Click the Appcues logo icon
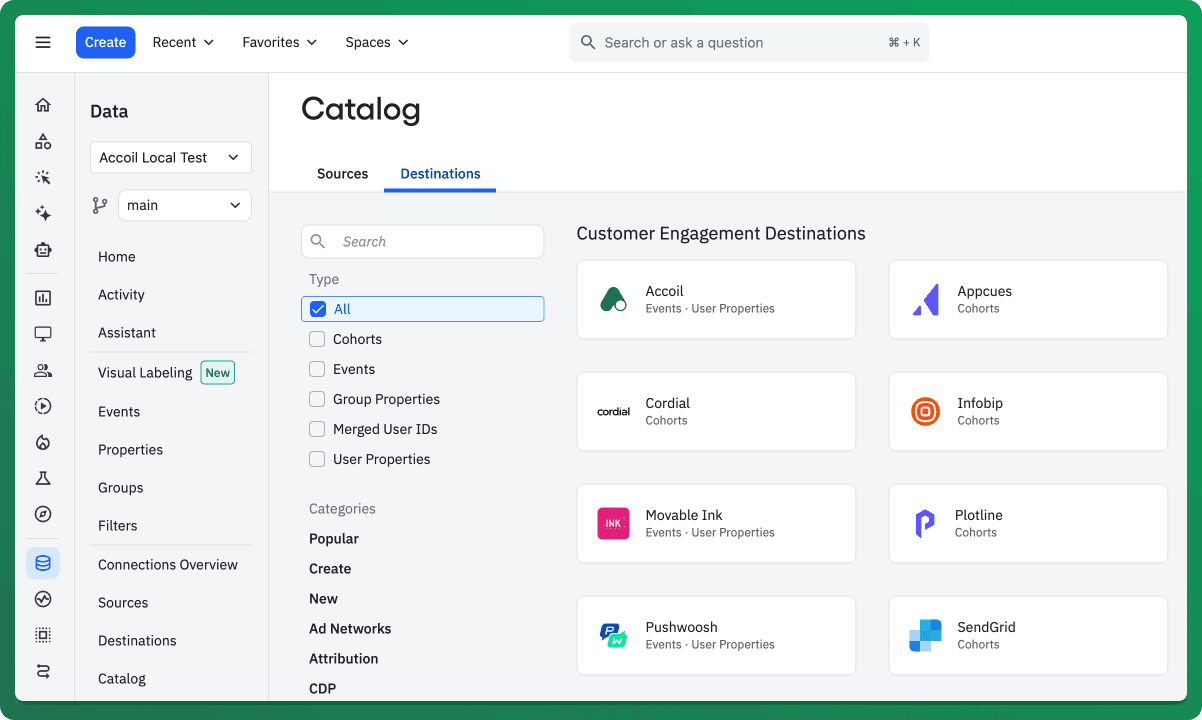The image size is (1202, 720). (x=925, y=299)
